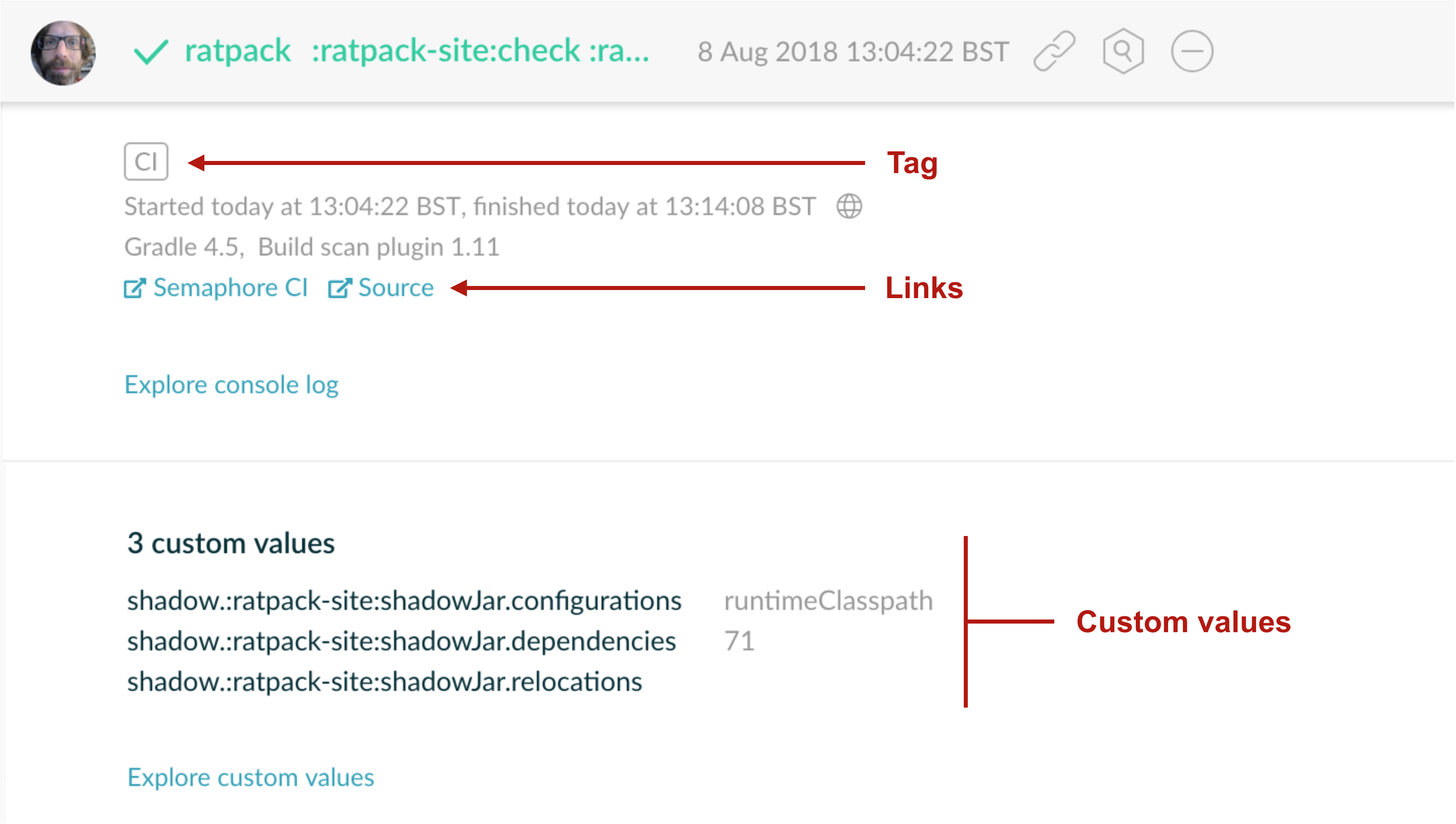Image resolution: width=1456 pixels, height=824 pixels.
Task: Copy build scan link via chain icon
Action: pyautogui.click(x=1054, y=52)
